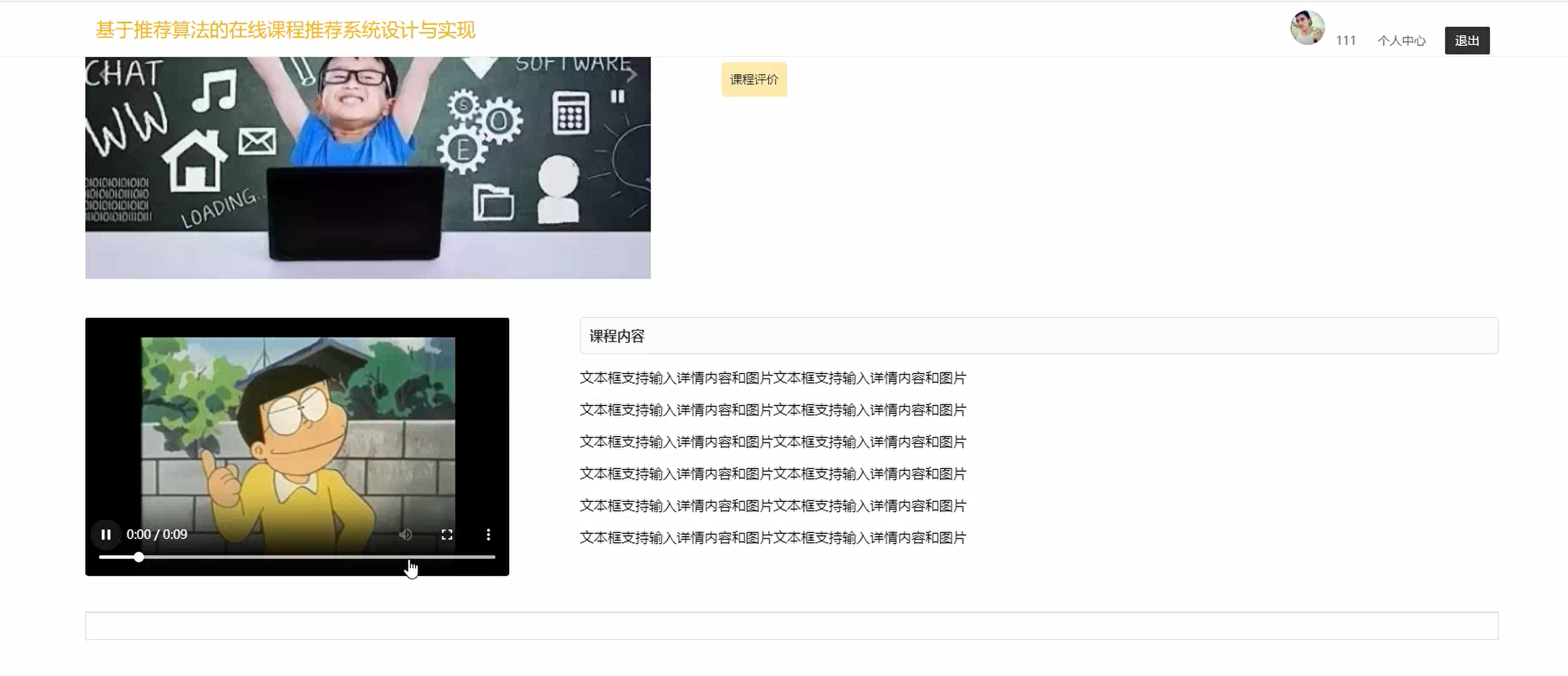The image size is (1568, 676).
Task: Open the site title 基于推荐算法的在线课程推荐系统设计与实现
Action: pyautogui.click(x=286, y=30)
